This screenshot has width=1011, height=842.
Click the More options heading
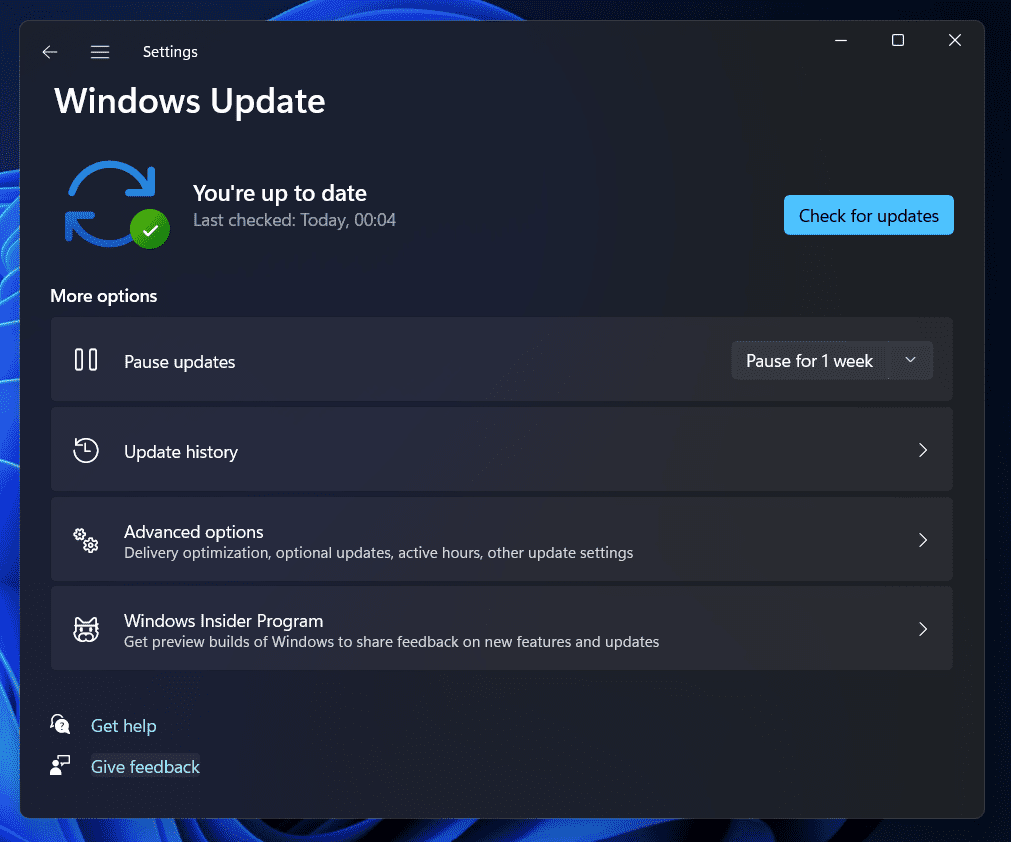point(104,296)
